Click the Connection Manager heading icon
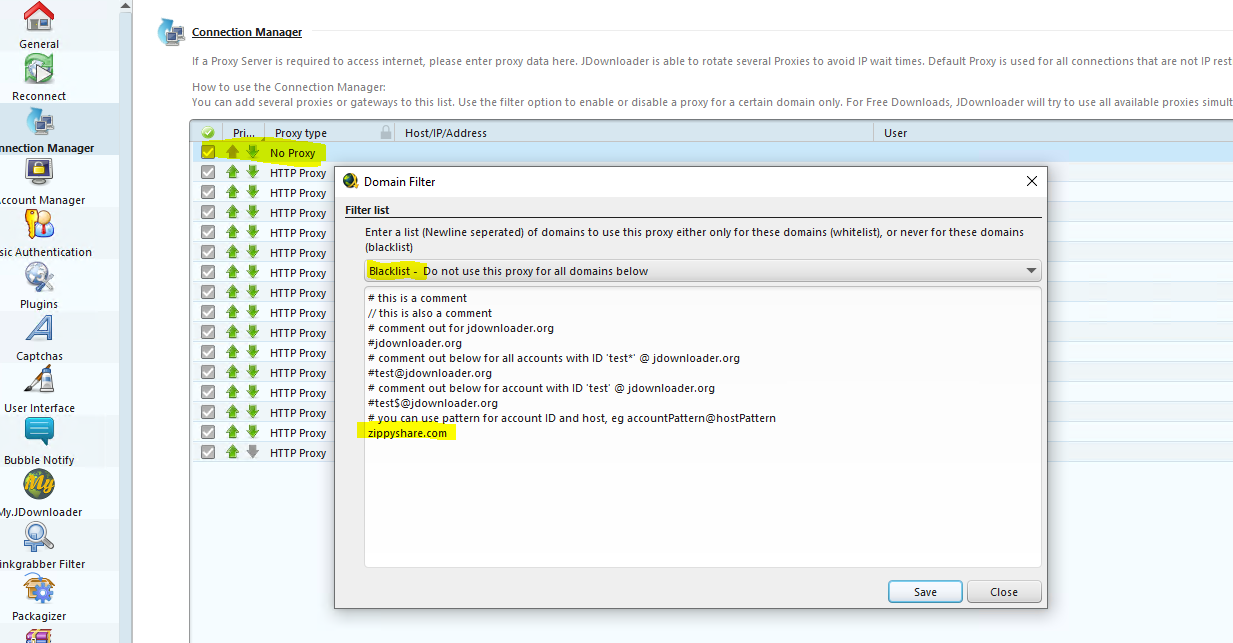This screenshot has height=643, width=1233. (x=171, y=32)
